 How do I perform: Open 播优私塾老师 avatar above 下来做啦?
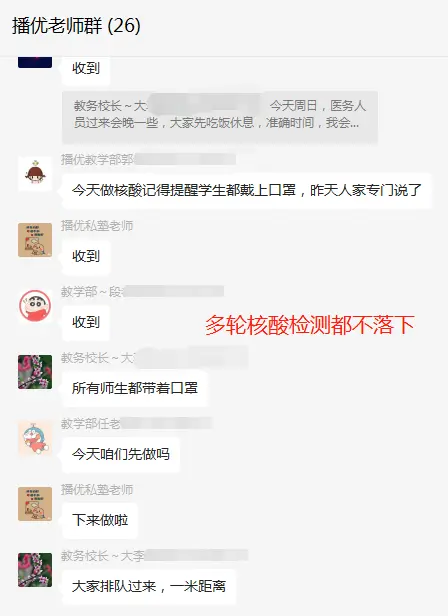pos(35,504)
